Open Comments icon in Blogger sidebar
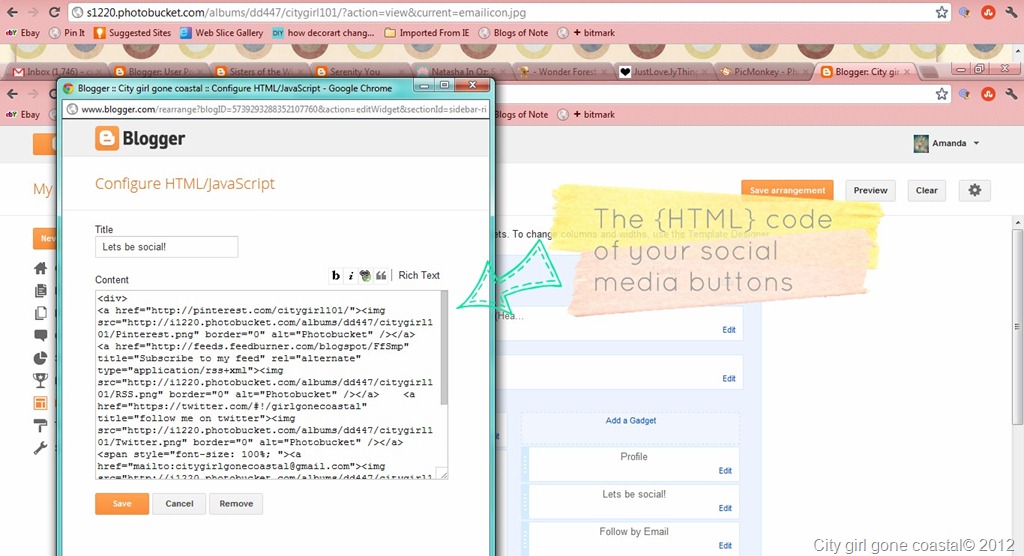This screenshot has width=1024, height=556. [40, 336]
